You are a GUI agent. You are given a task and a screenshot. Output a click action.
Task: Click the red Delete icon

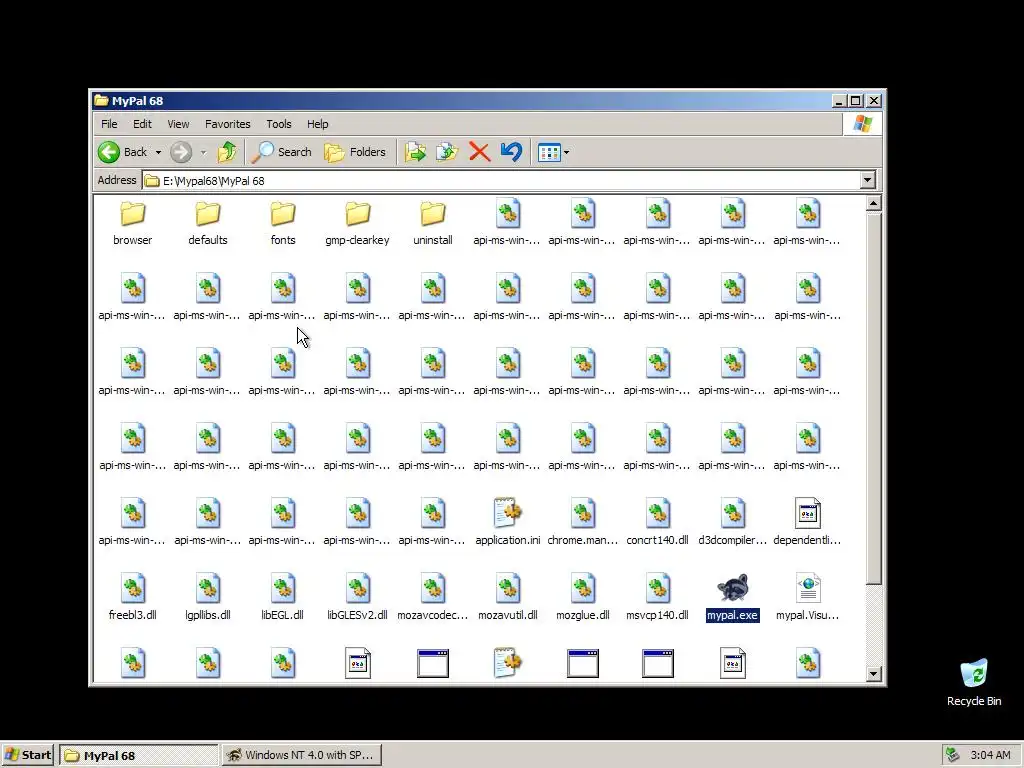coord(479,152)
